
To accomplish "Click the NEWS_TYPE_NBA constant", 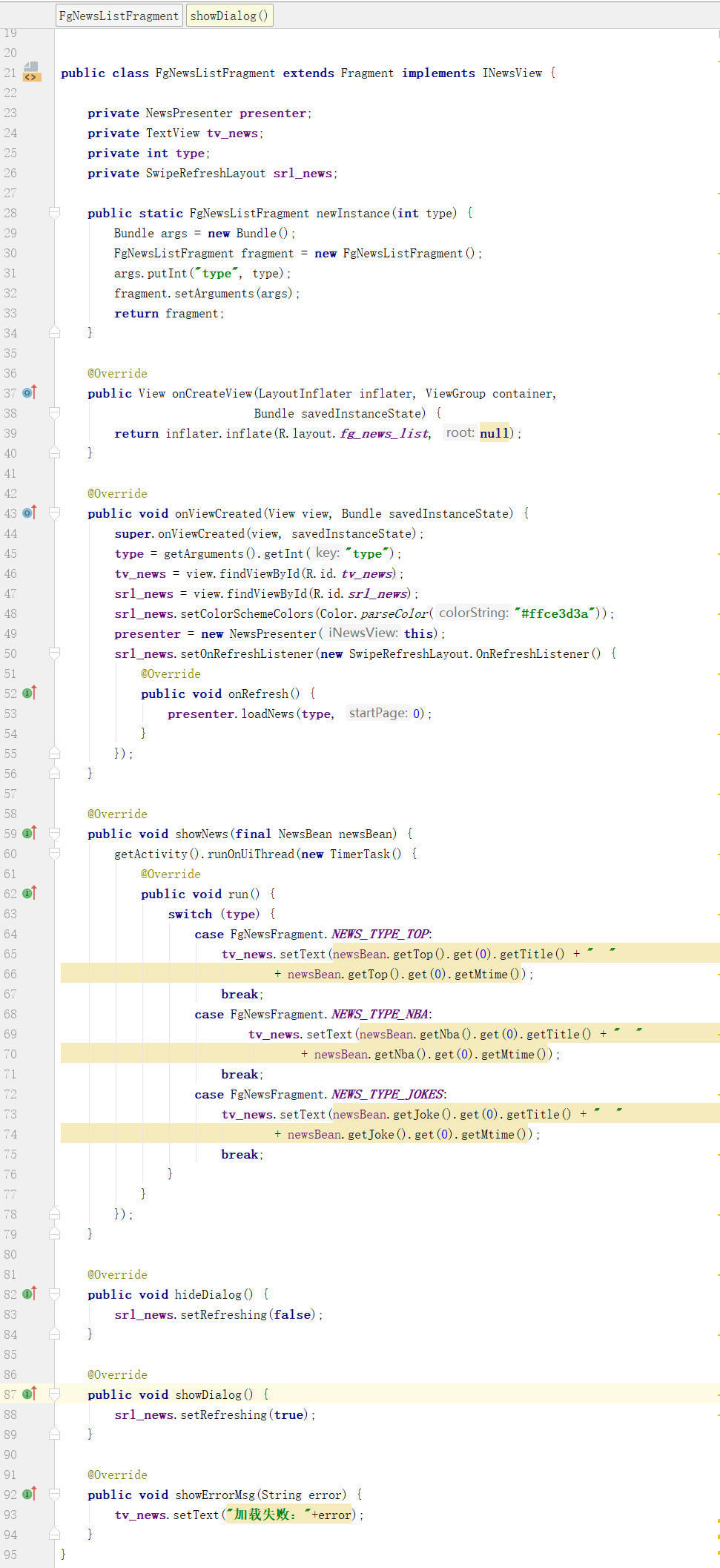I will point(380,1014).
